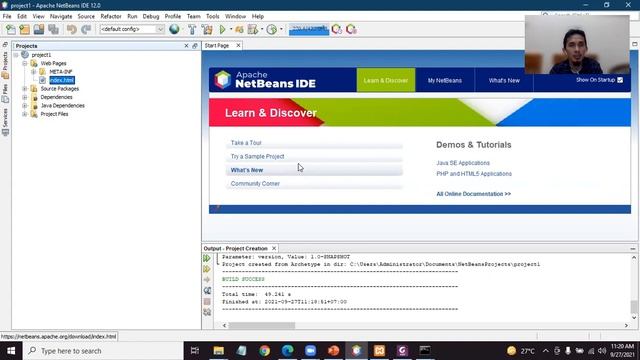Open Google Chrome from the taskbar
Viewport: 640px width, 360px height.
(264, 351)
